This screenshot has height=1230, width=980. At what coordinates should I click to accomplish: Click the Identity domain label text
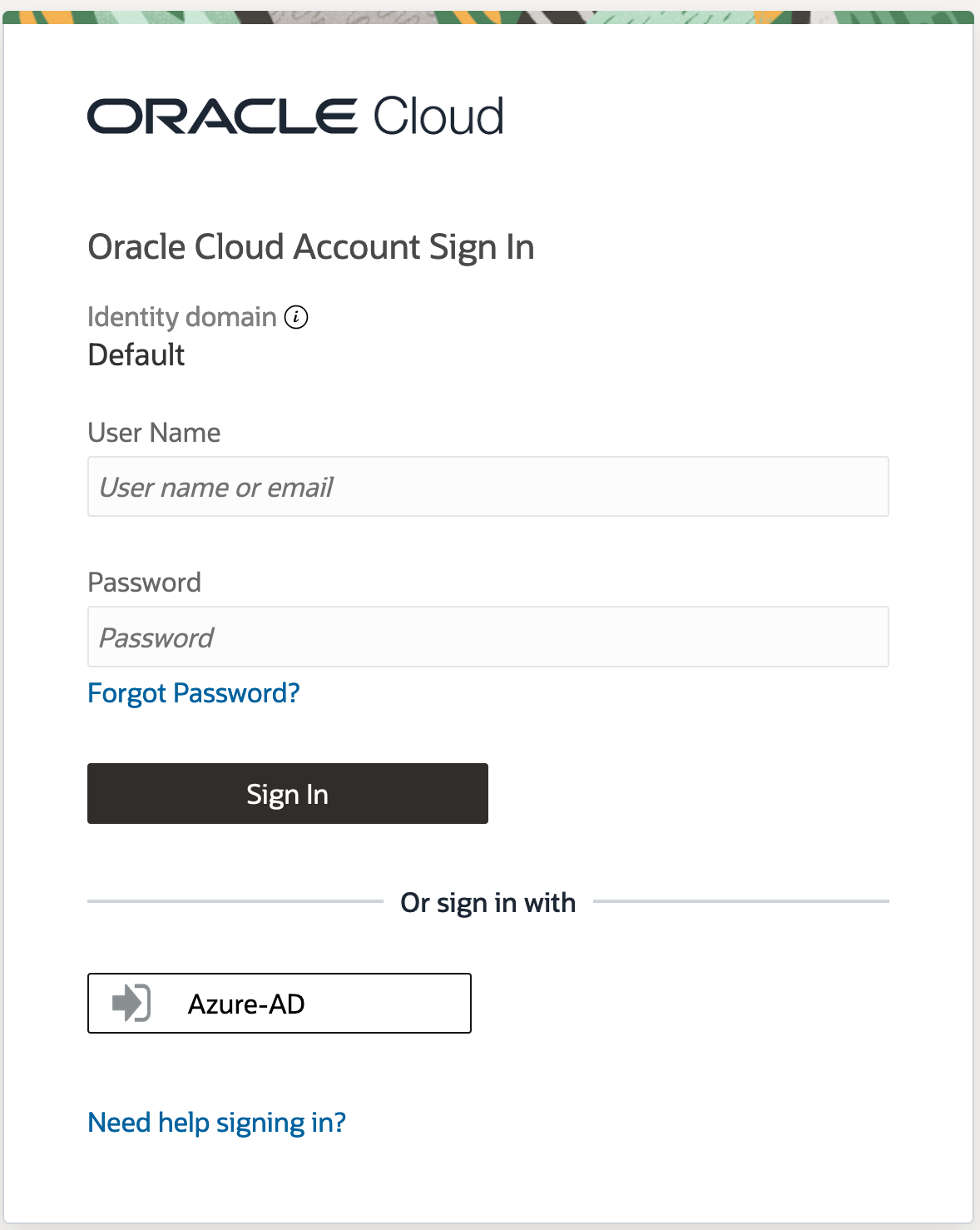point(181,317)
